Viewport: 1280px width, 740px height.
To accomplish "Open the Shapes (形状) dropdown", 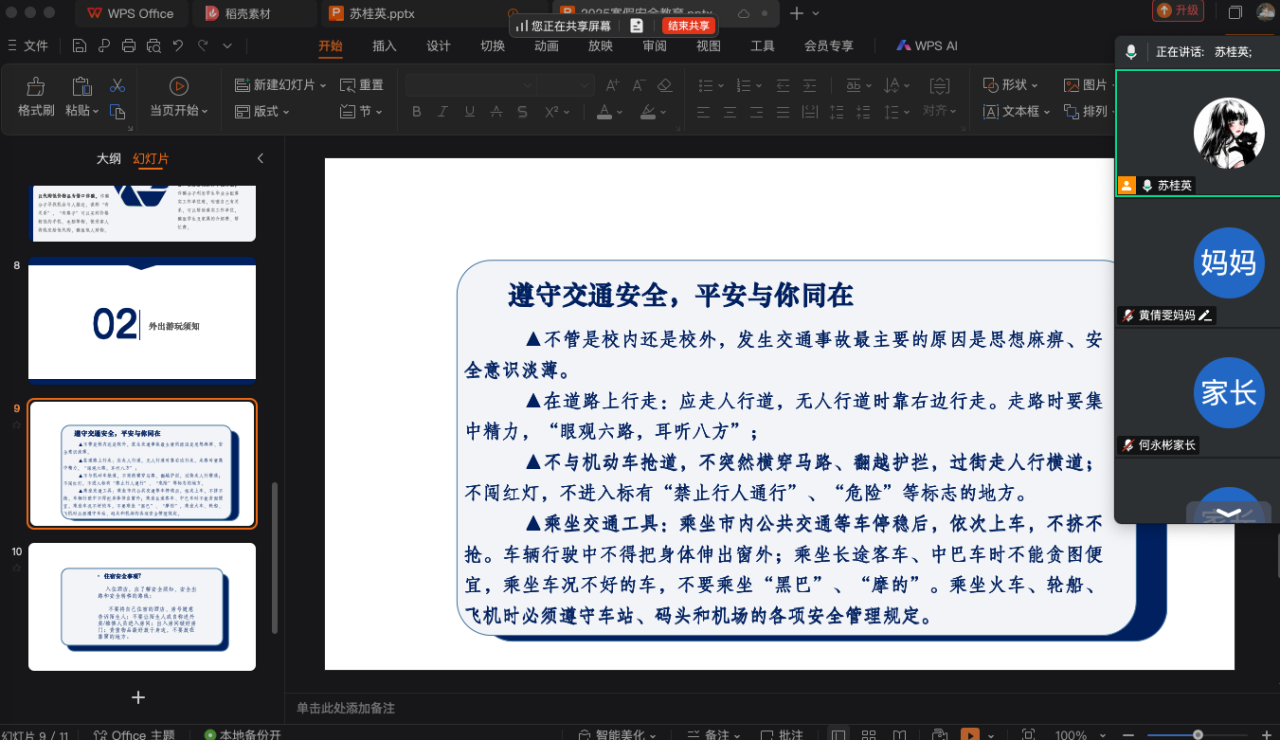I will click(1034, 86).
